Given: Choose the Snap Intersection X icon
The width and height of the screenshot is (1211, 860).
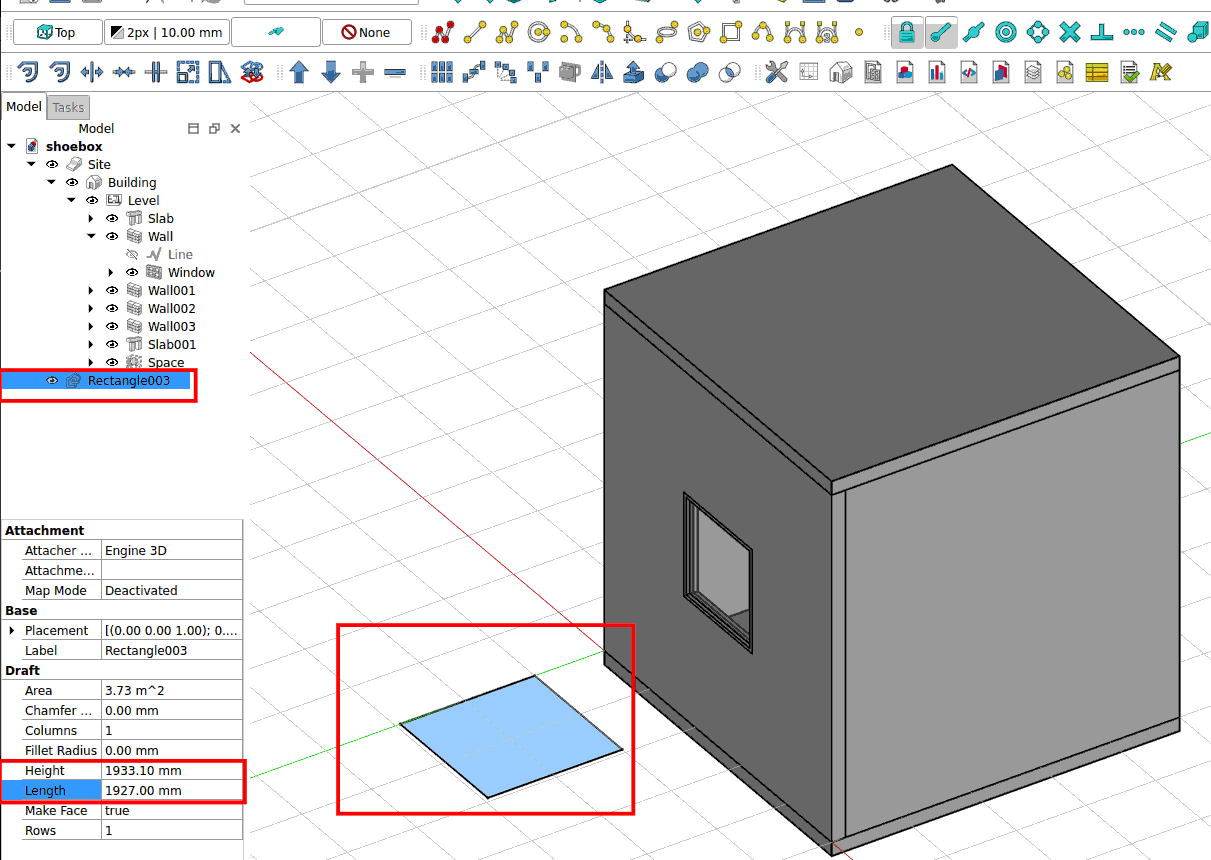Looking at the screenshot, I should click(x=1070, y=33).
